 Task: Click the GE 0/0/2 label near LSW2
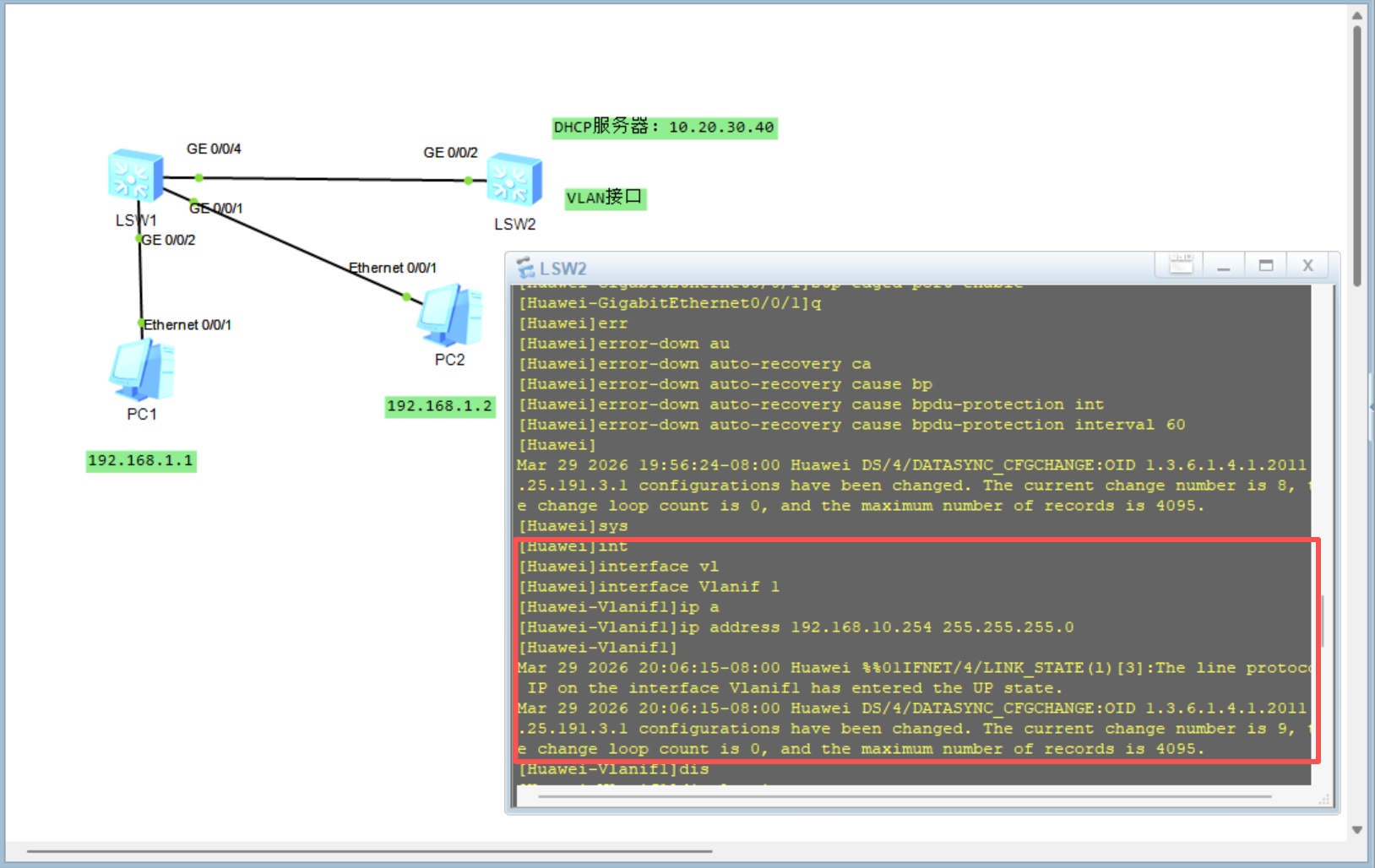point(450,153)
